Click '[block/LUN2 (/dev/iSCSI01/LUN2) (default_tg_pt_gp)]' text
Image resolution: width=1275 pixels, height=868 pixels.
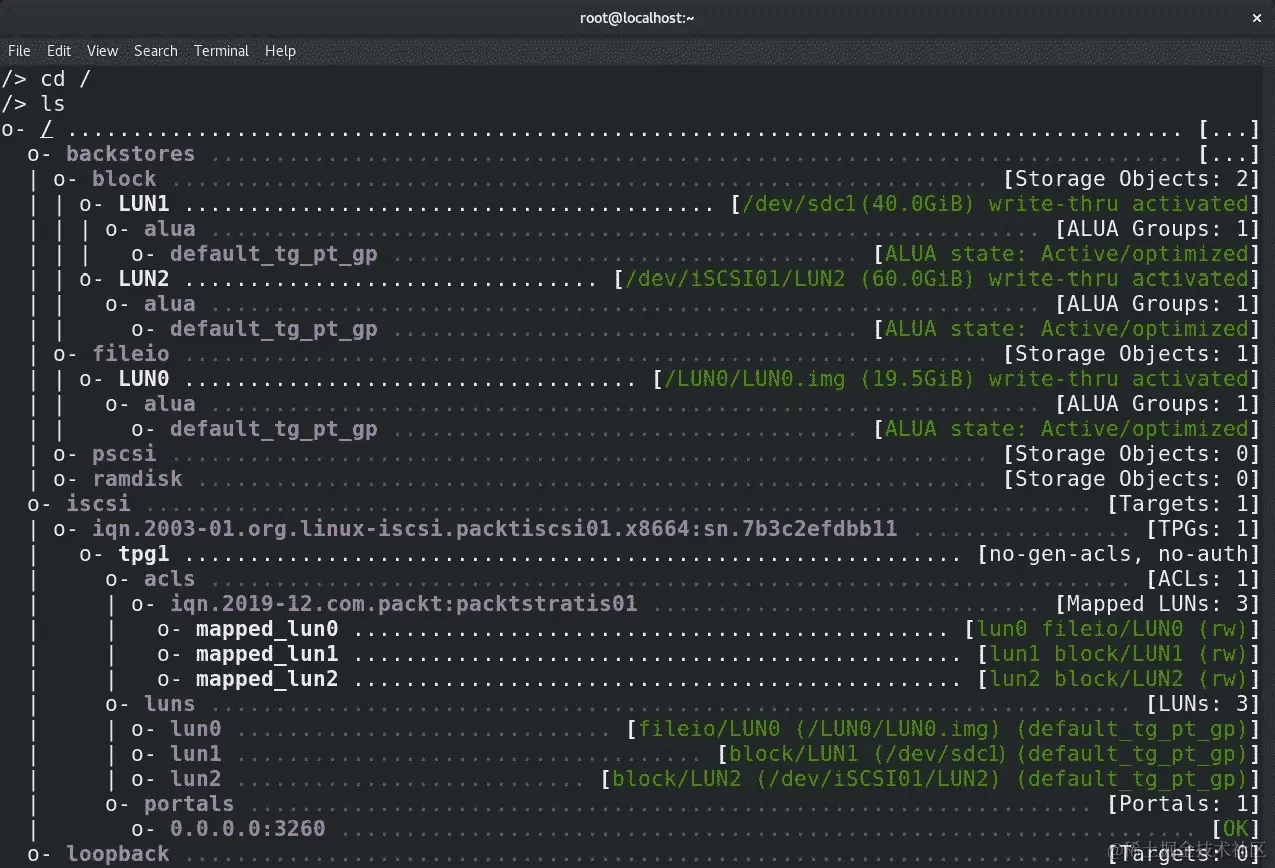(x=929, y=779)
